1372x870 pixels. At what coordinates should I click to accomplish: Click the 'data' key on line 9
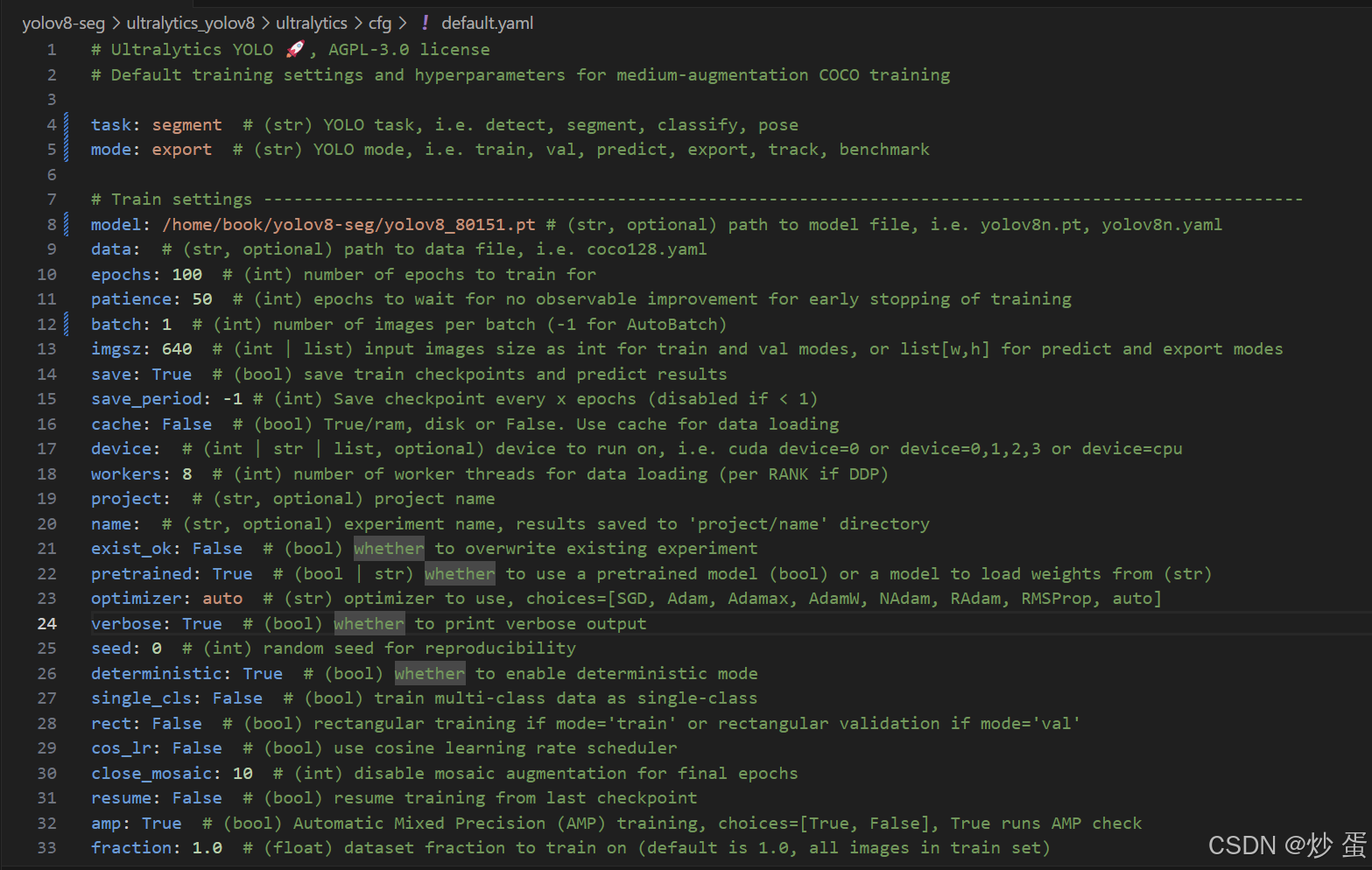click(111, 249)
